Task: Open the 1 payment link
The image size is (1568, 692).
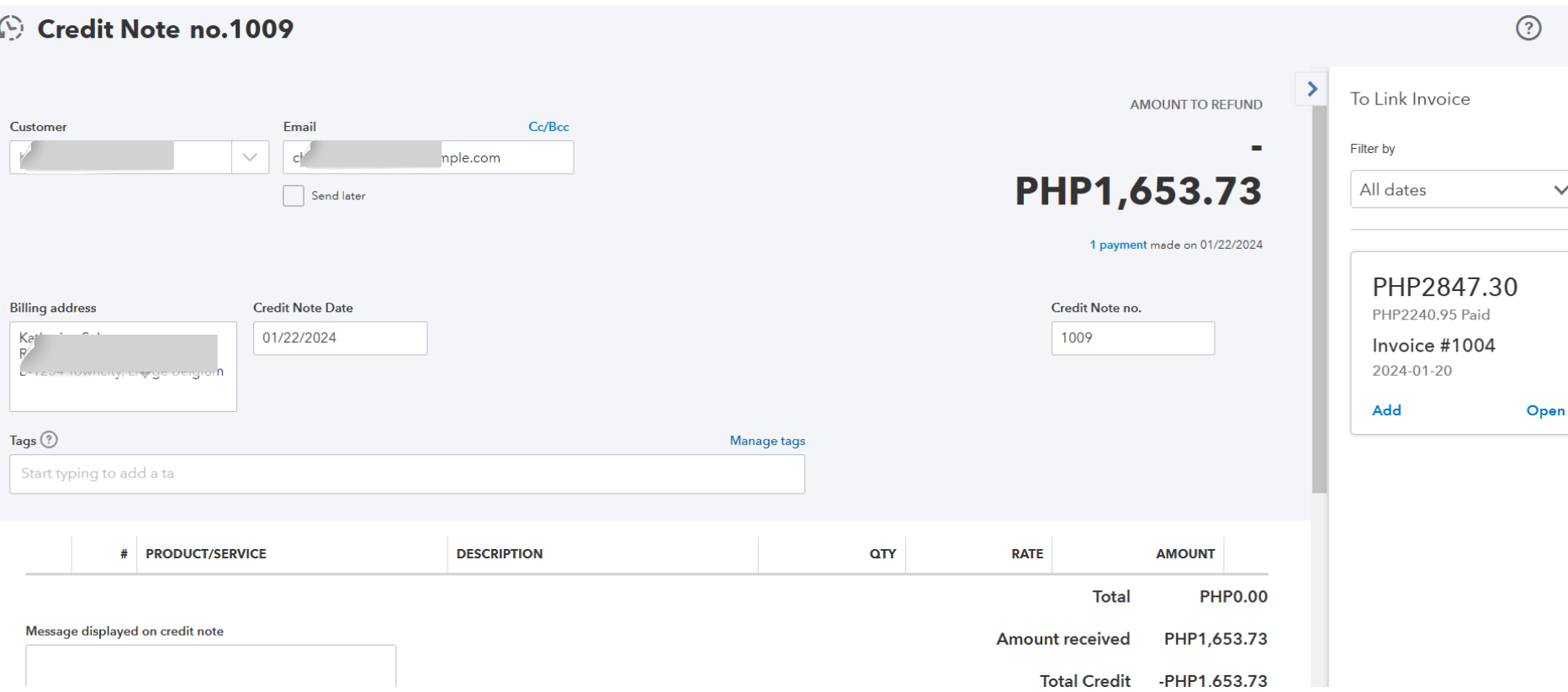Action: pyautogui.click(x=1118, y=245)
